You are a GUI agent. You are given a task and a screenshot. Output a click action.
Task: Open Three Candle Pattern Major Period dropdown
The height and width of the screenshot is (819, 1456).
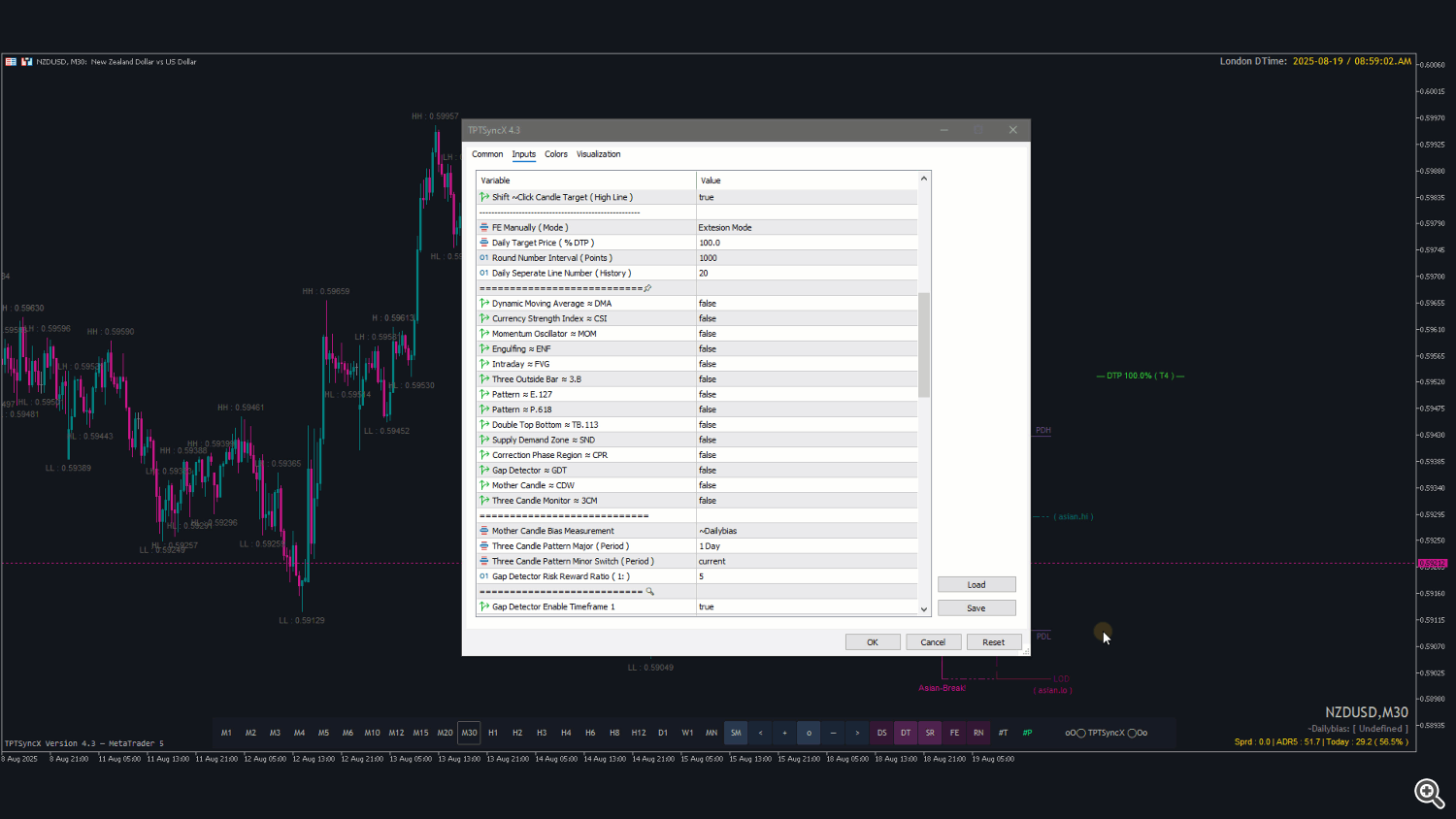click(806, 546)
